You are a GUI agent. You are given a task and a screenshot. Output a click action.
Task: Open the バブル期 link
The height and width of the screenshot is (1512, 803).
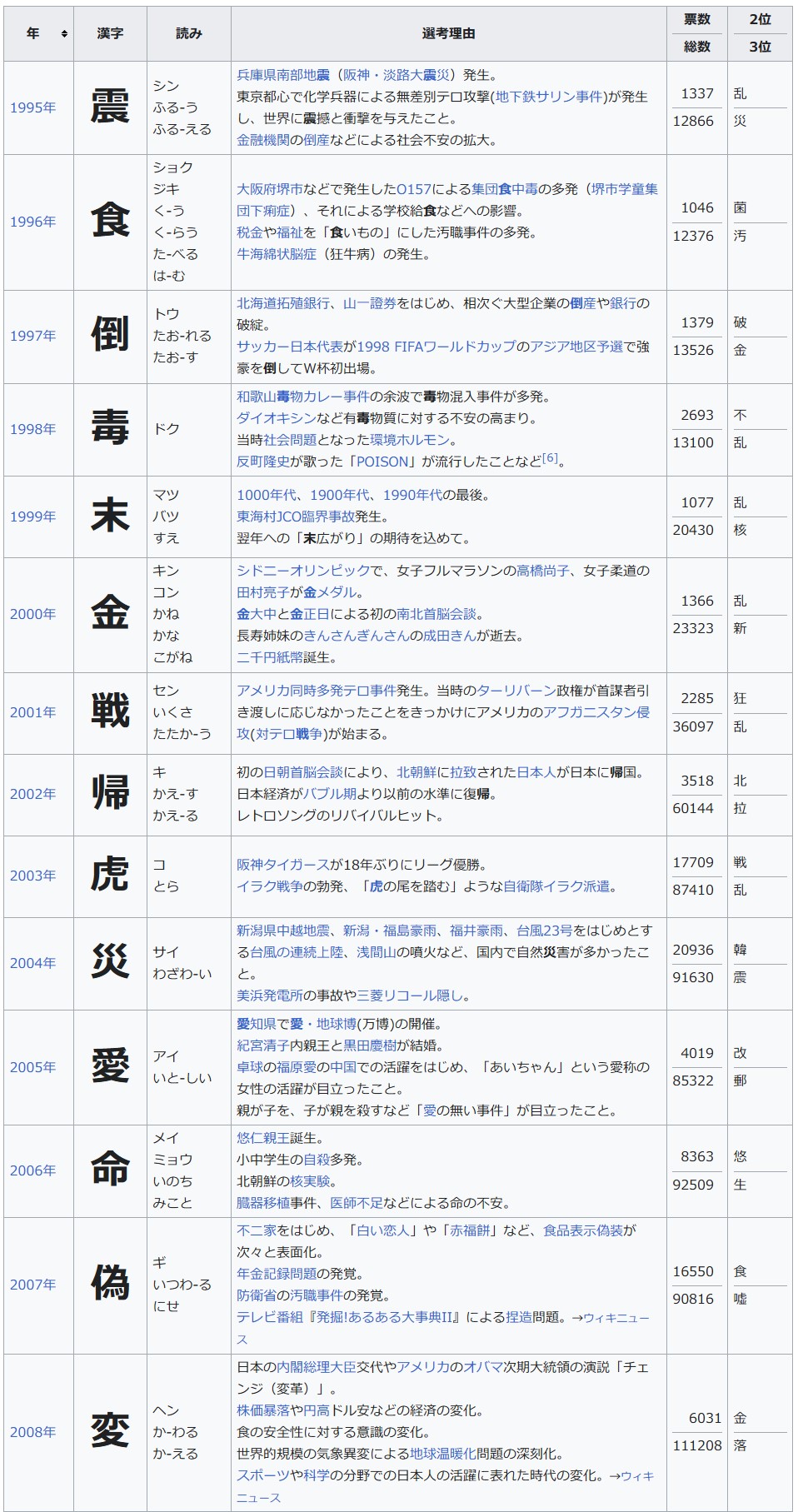click(329, 794)
